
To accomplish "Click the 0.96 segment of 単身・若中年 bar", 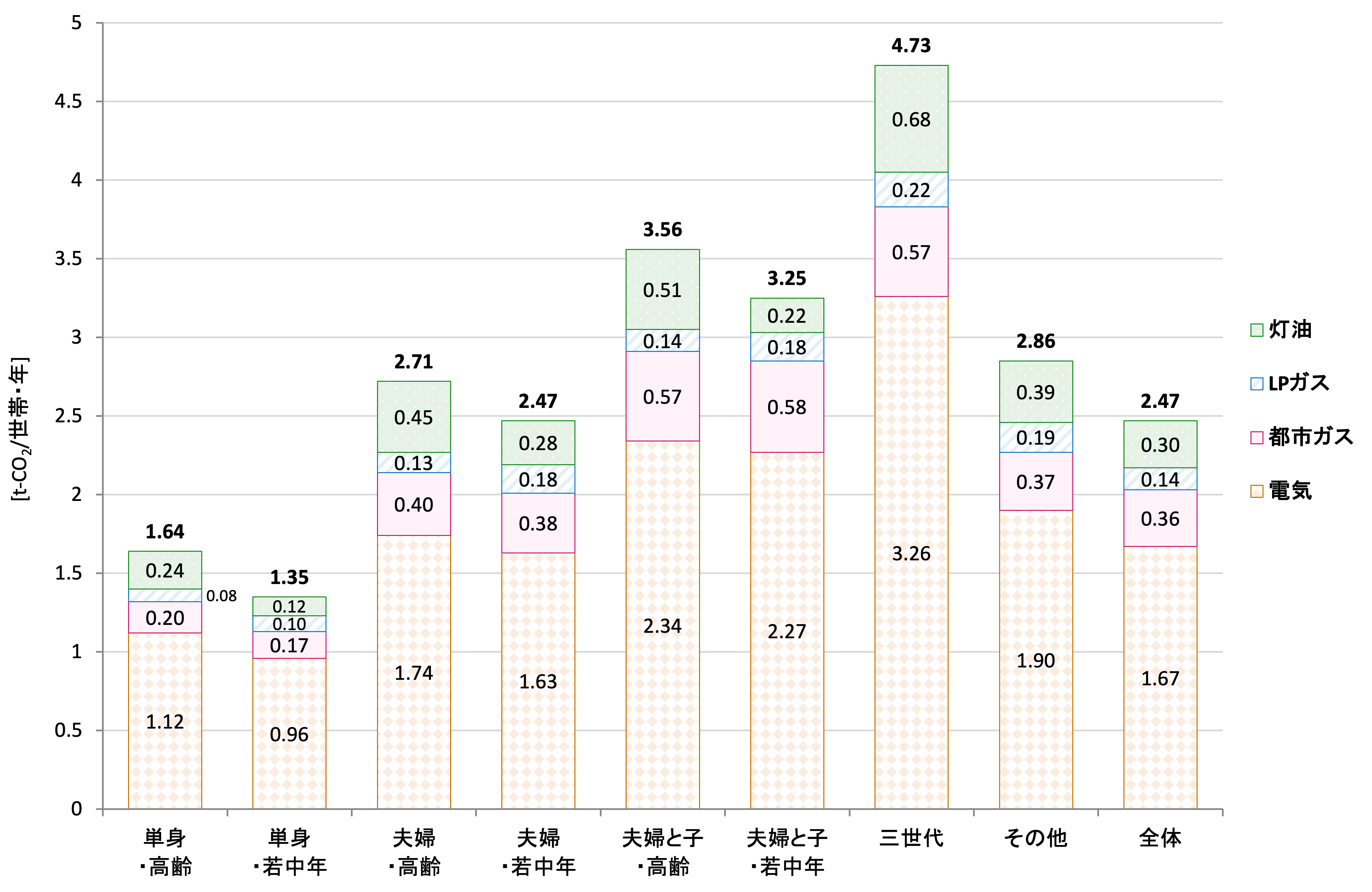I will tap(289, 734).
